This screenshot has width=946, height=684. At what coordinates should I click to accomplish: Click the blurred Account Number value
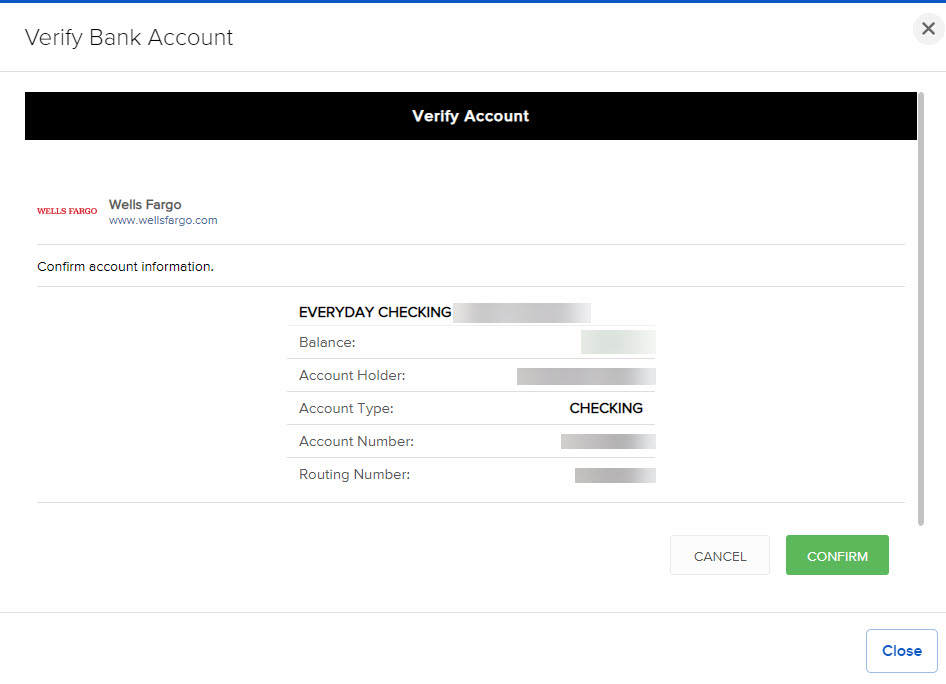(x=608, y=441)
